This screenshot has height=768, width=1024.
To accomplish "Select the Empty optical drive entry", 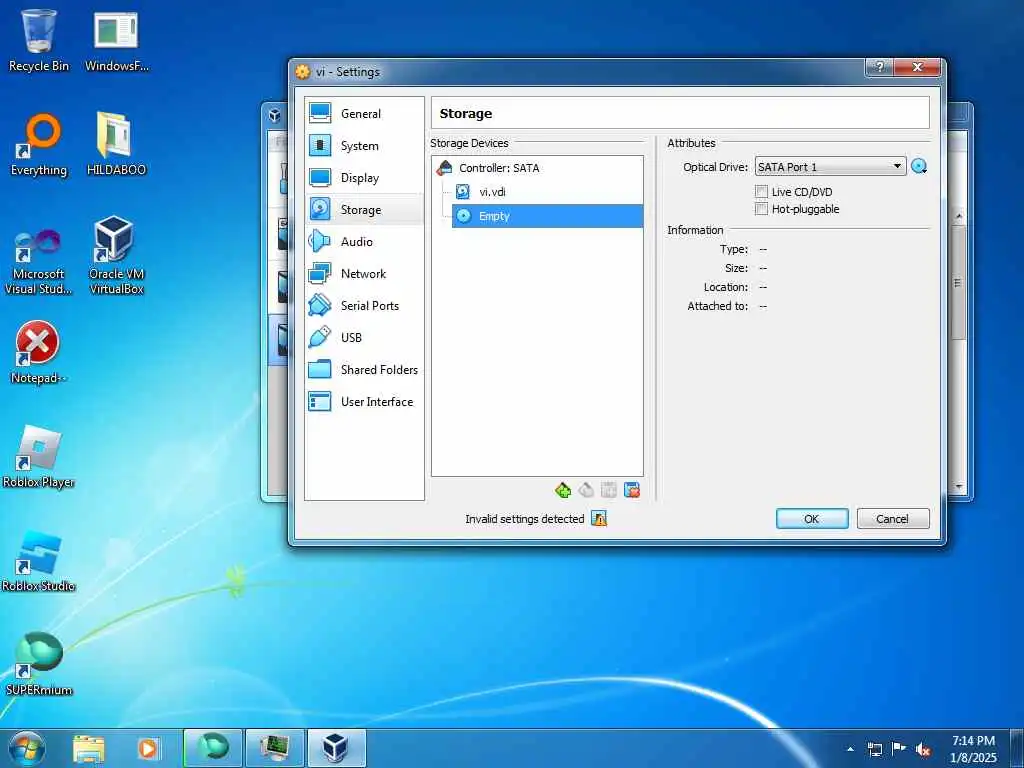I will pos(547,216).
